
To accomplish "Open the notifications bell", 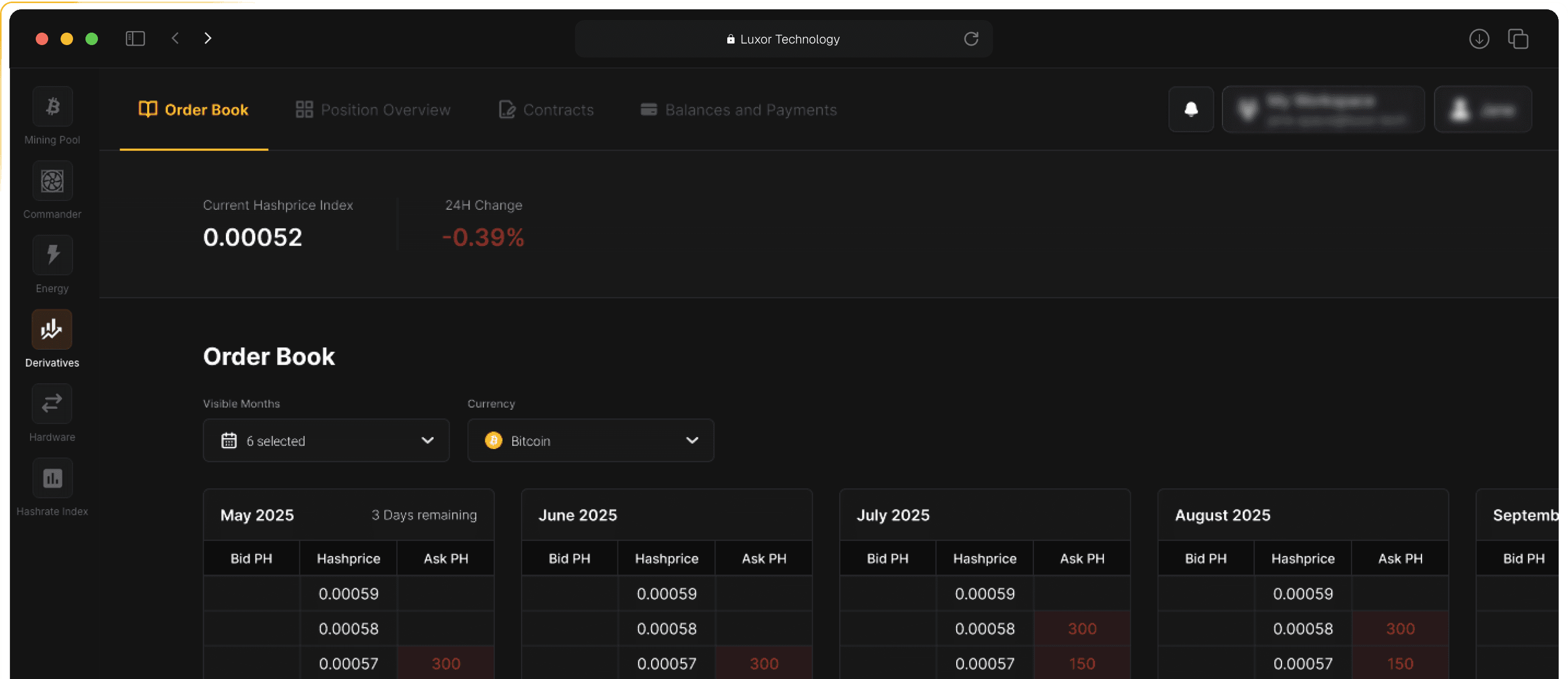I will tap(1190, 109).
